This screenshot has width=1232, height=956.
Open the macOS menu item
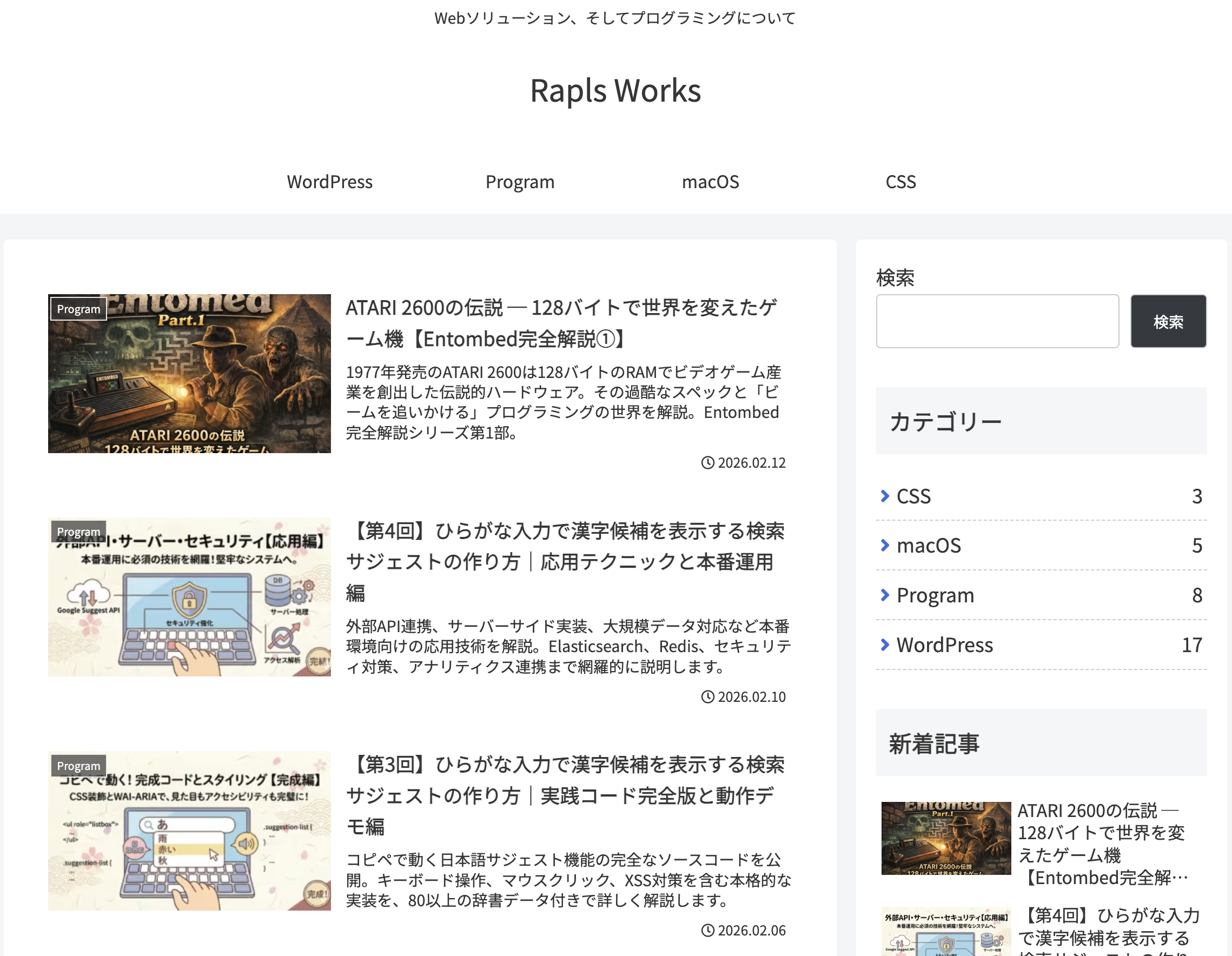pyautogui.click(x=711, y=182)
